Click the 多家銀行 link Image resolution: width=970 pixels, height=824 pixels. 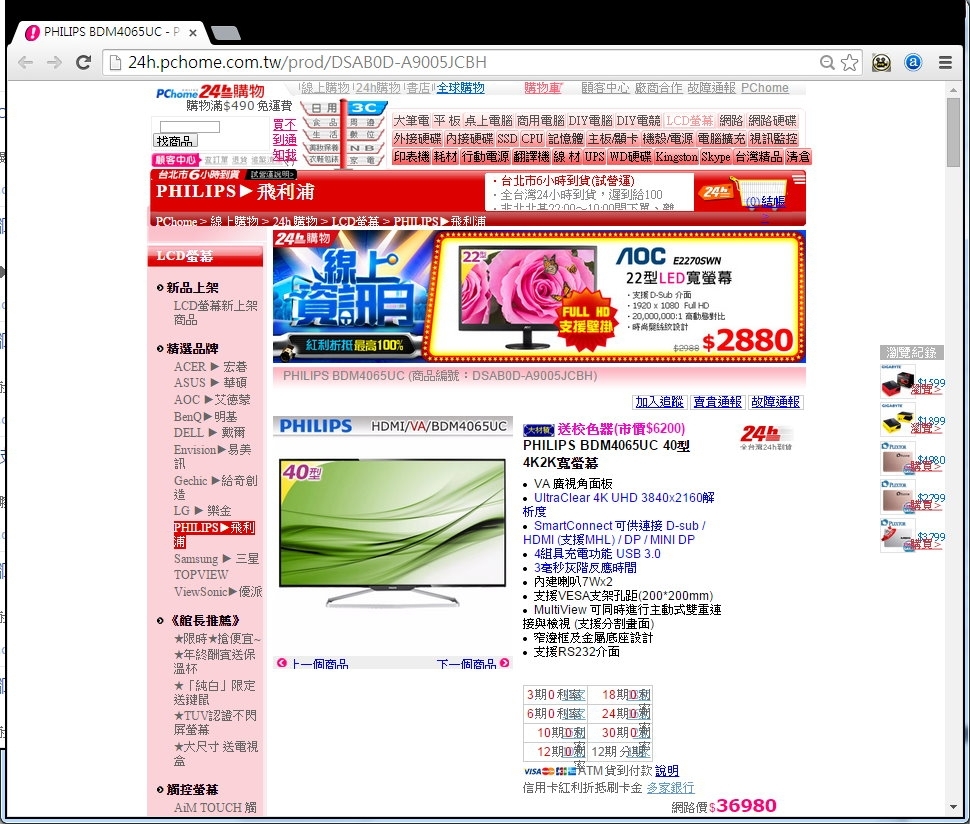point(671,788)
